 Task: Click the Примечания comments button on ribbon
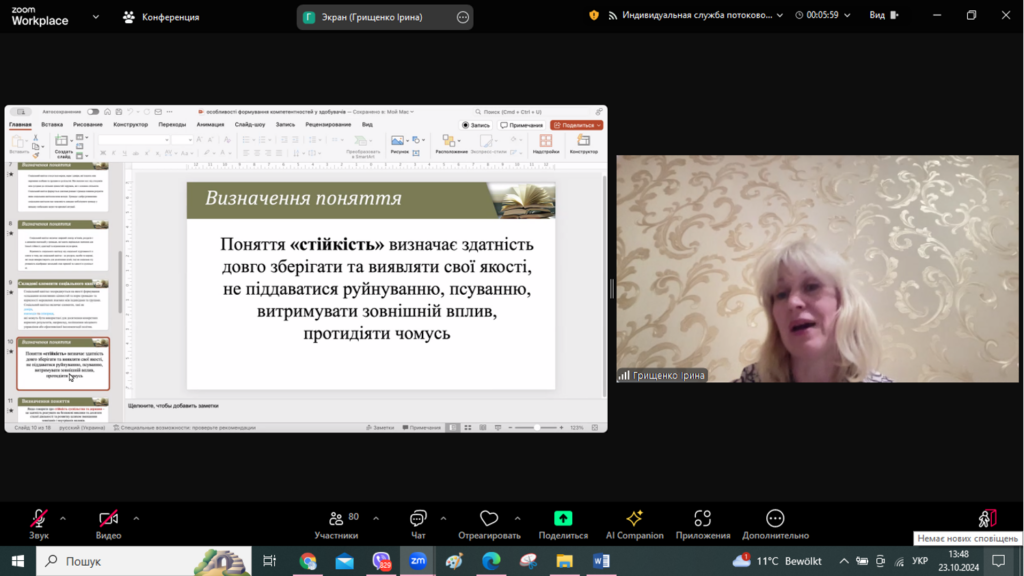click(521, 125)
